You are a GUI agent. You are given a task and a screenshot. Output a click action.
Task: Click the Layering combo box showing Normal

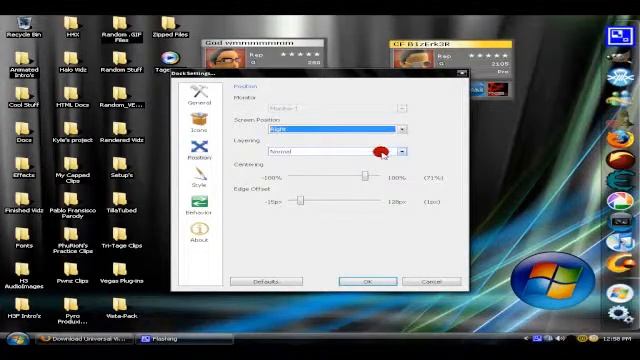point(338,151)
